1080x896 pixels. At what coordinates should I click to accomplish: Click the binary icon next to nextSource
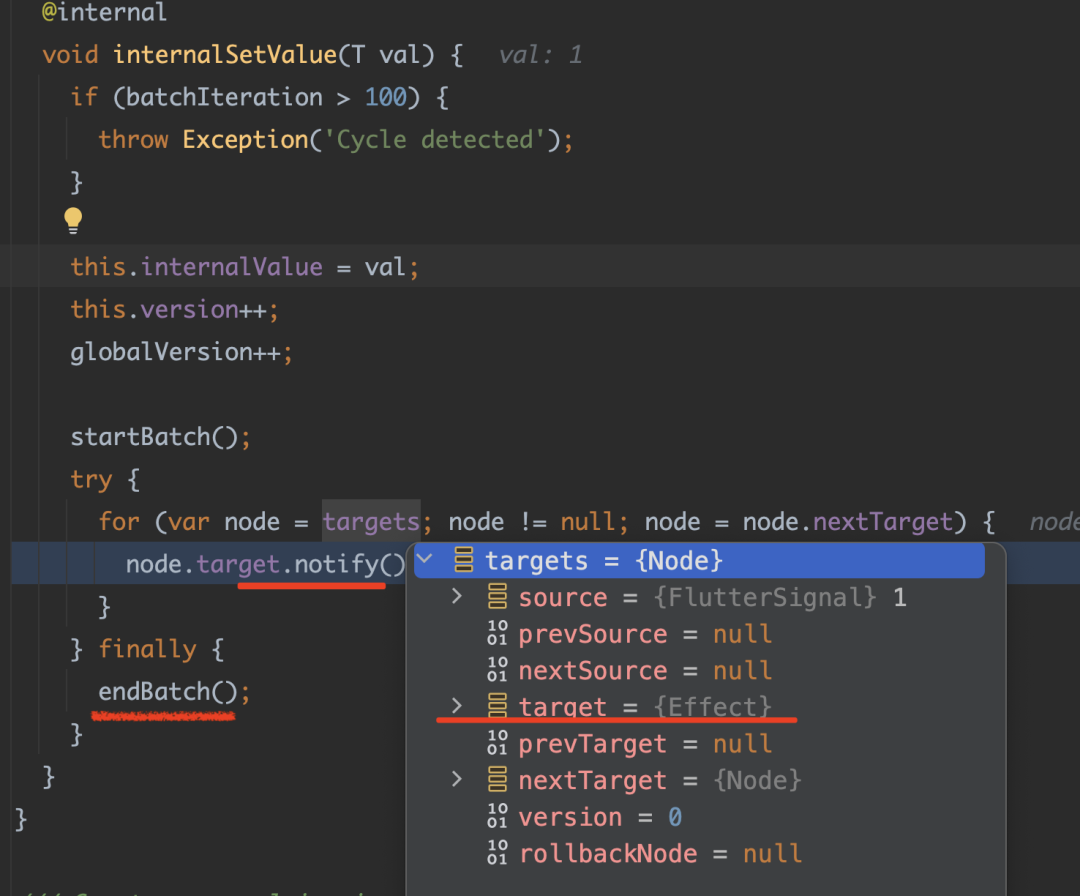point(498,671)
